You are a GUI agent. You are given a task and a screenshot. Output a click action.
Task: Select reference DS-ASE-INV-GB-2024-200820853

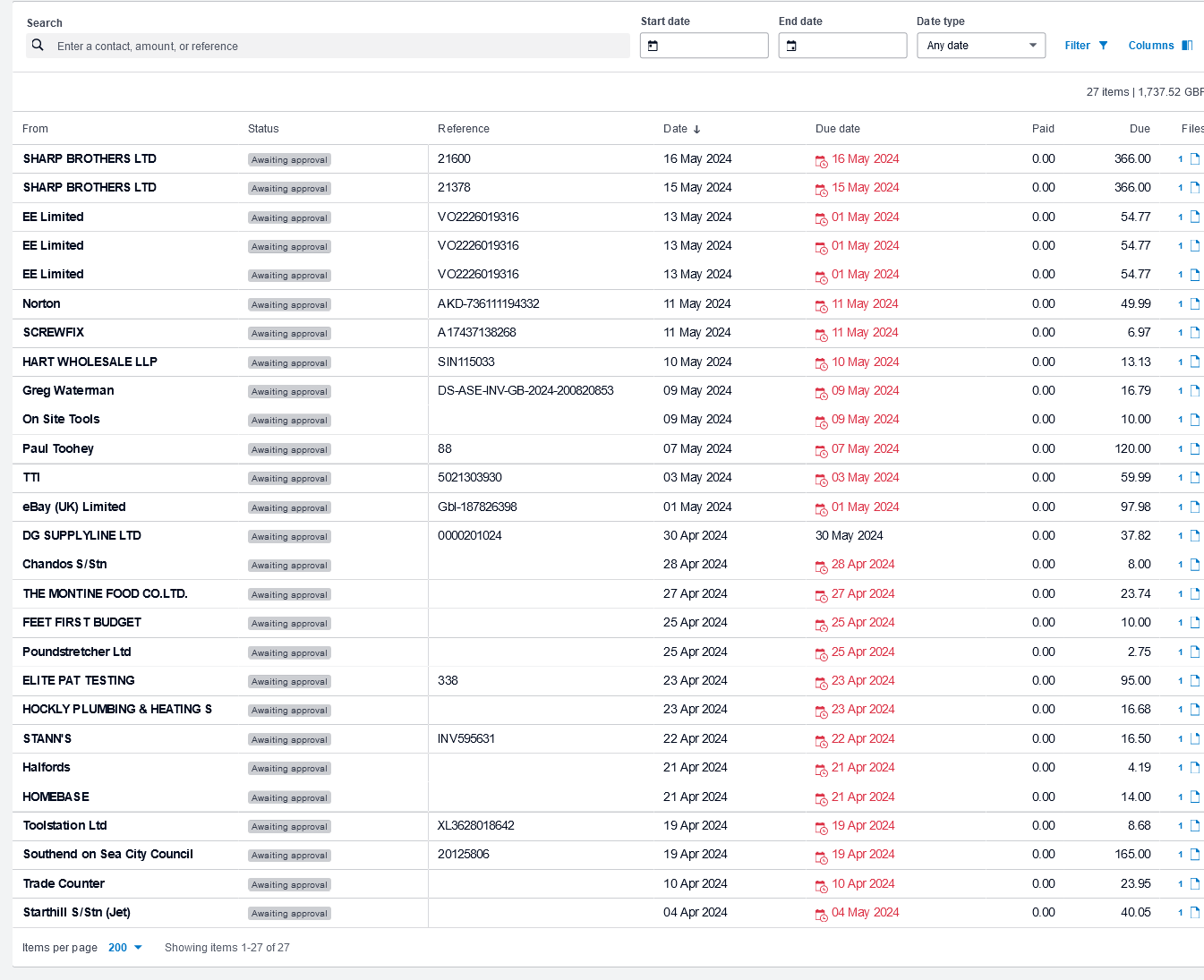click(x=525, y=390)
